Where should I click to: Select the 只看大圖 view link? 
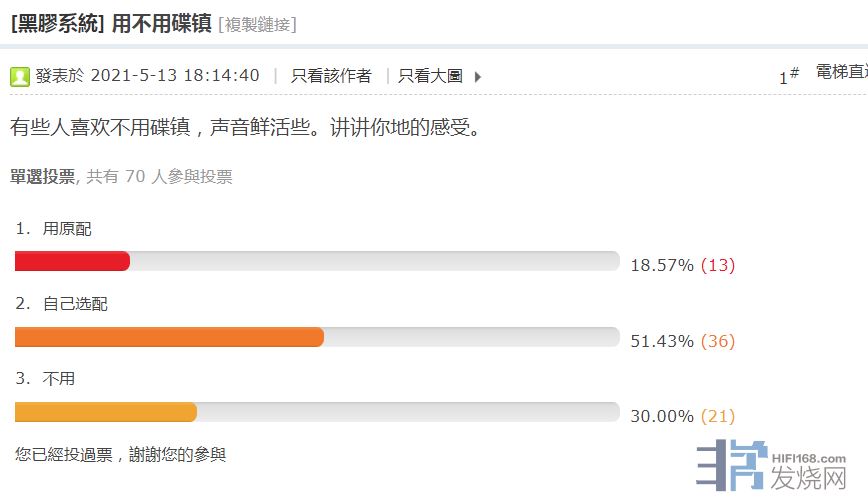coord(430,76)
